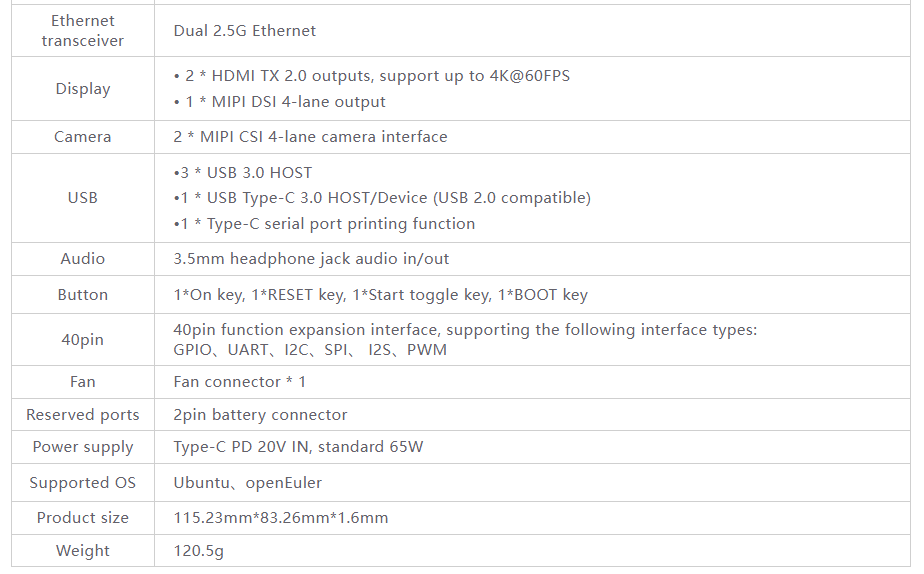Click the Camera row label
Screen dimensions: 924x574
82,137
